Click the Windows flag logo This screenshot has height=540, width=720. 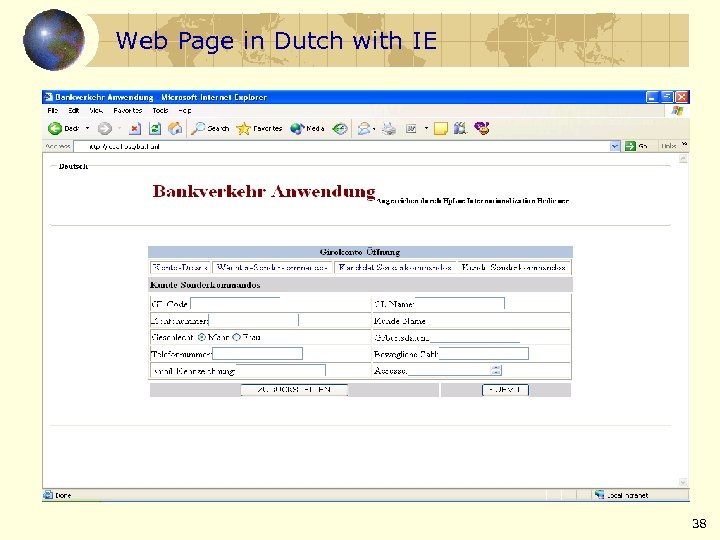(x=677, y=111)
